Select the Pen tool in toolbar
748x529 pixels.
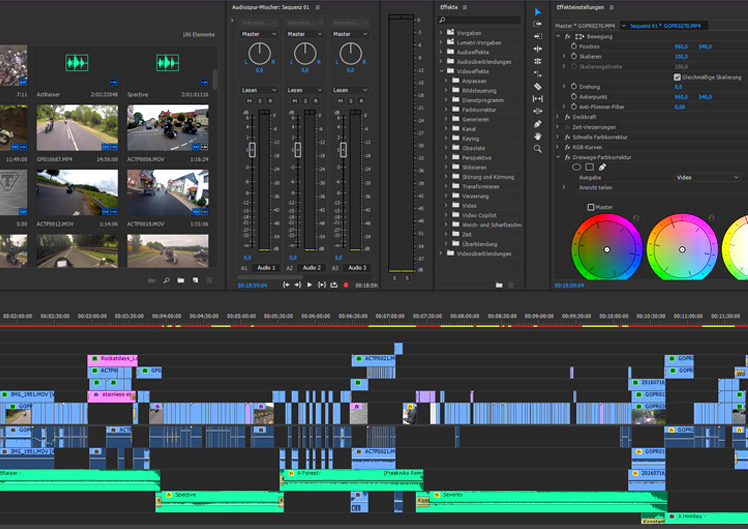pyautogui.click(x=537, y=124)
